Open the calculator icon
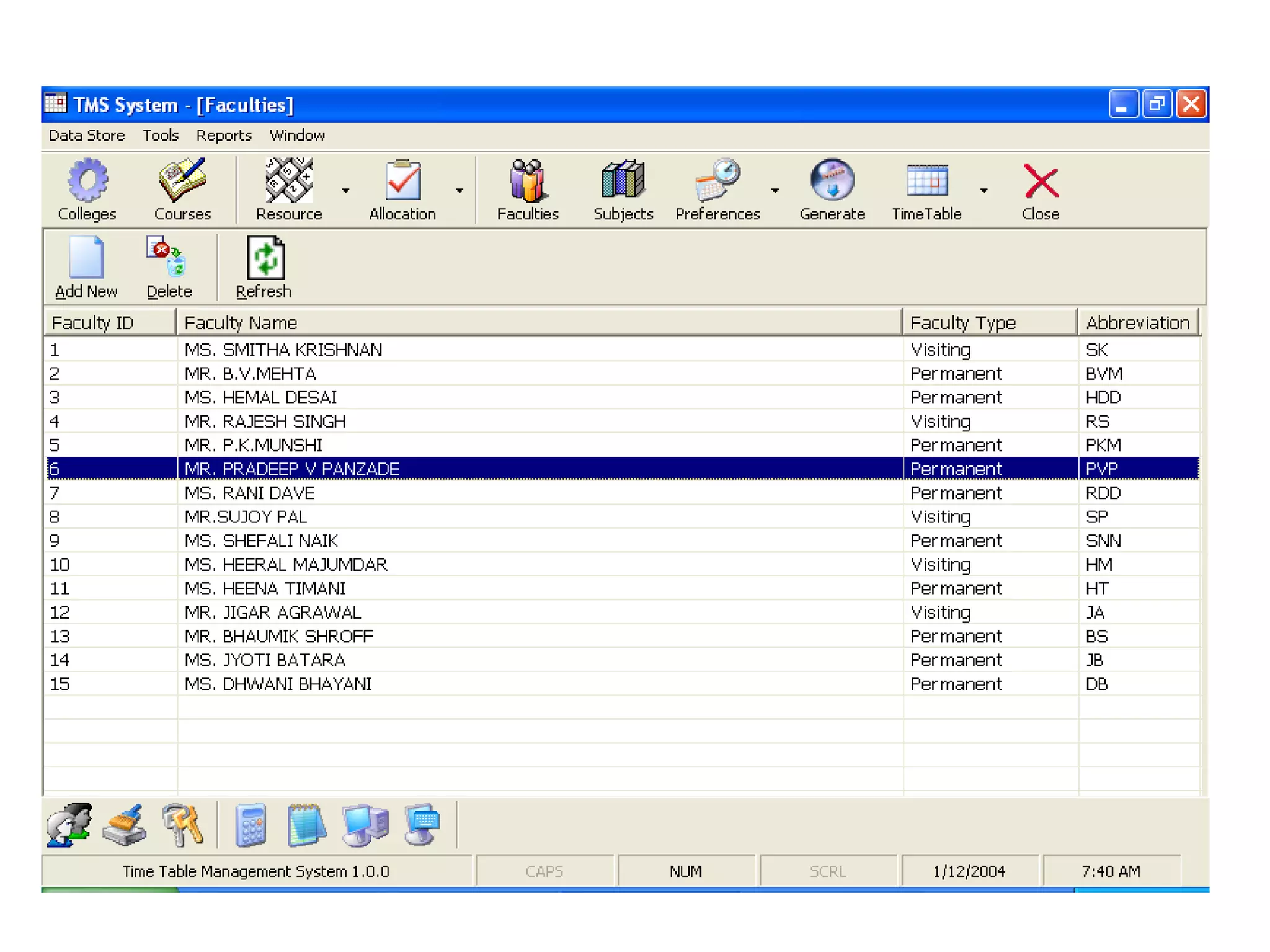This screenshot has height=952, width=1270. coord(251,825)
